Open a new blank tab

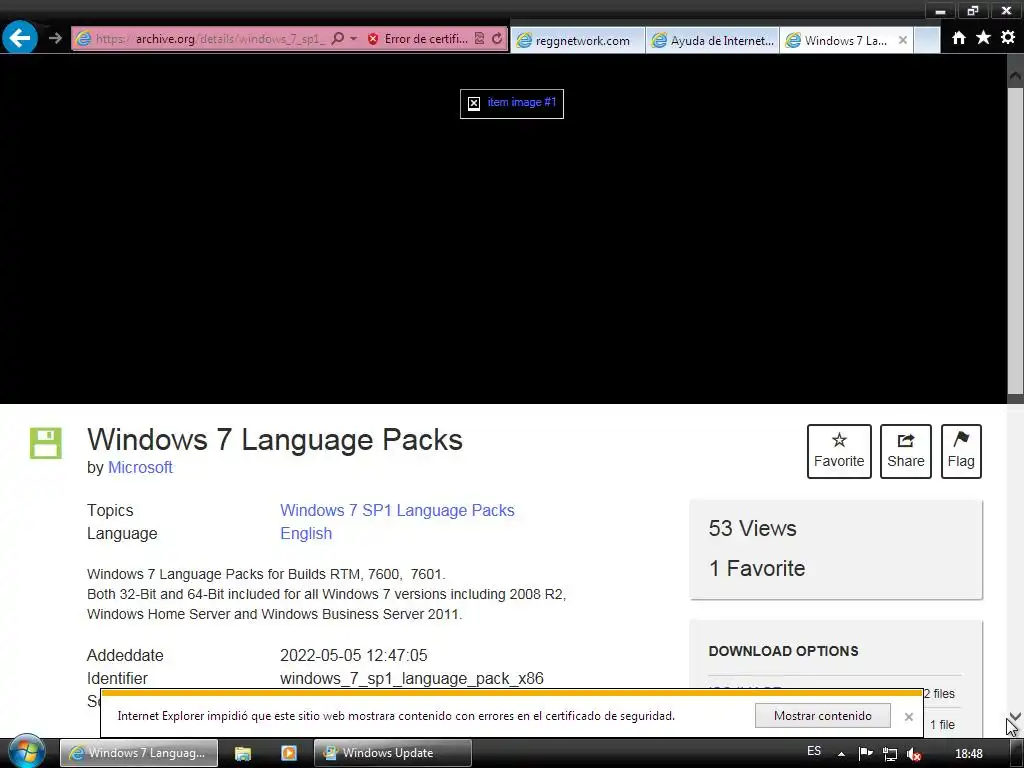point(927,40)
